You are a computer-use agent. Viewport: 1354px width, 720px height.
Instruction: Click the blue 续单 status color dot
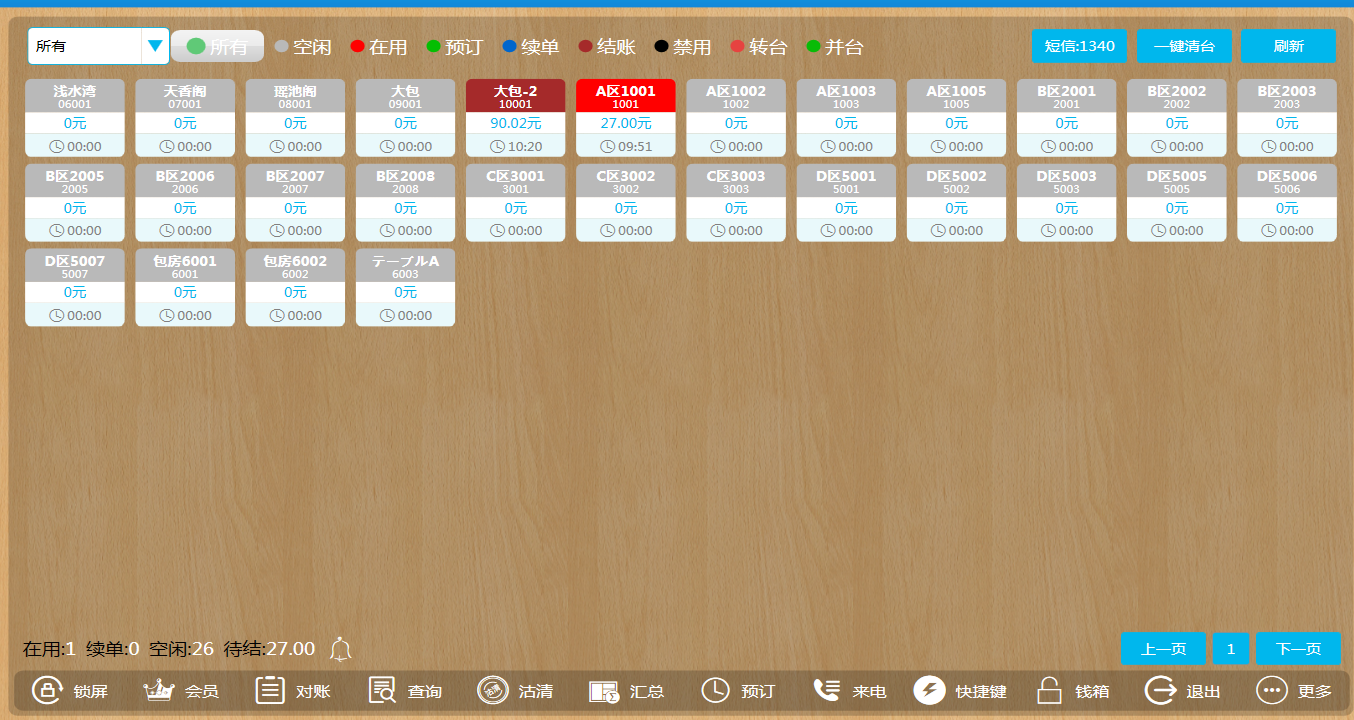tap(510, 47)
